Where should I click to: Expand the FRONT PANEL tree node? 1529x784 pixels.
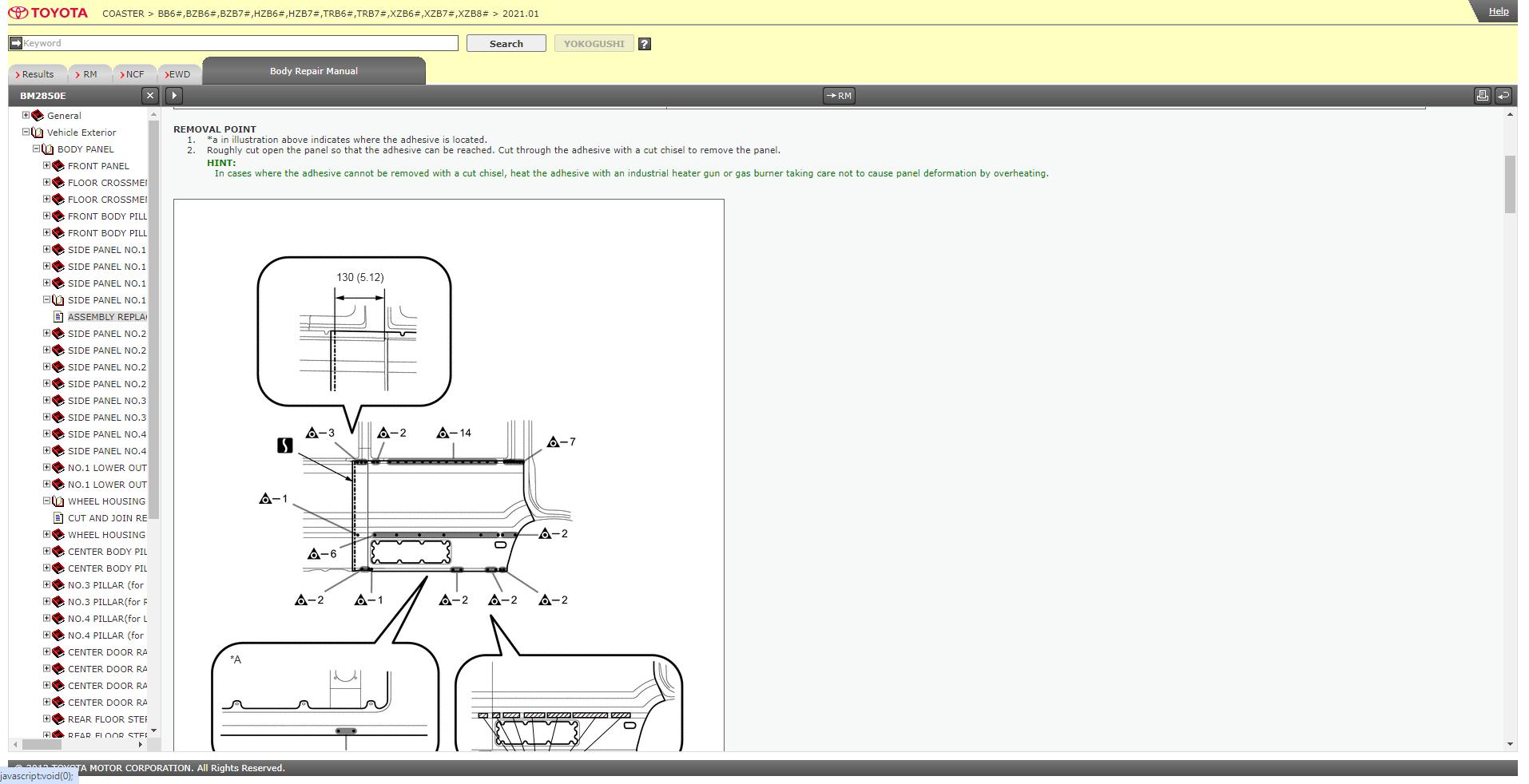(46, 165)
